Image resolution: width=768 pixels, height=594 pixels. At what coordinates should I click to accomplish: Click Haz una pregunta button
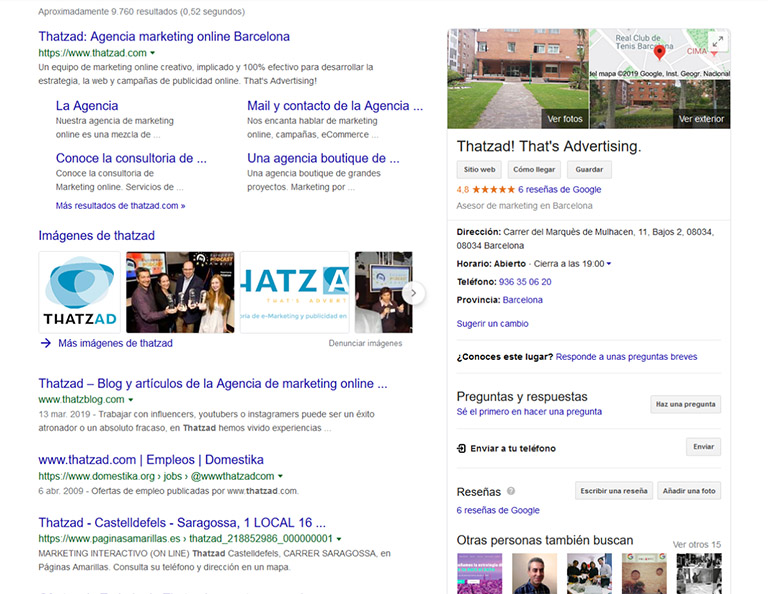click(x=685, y=404)
